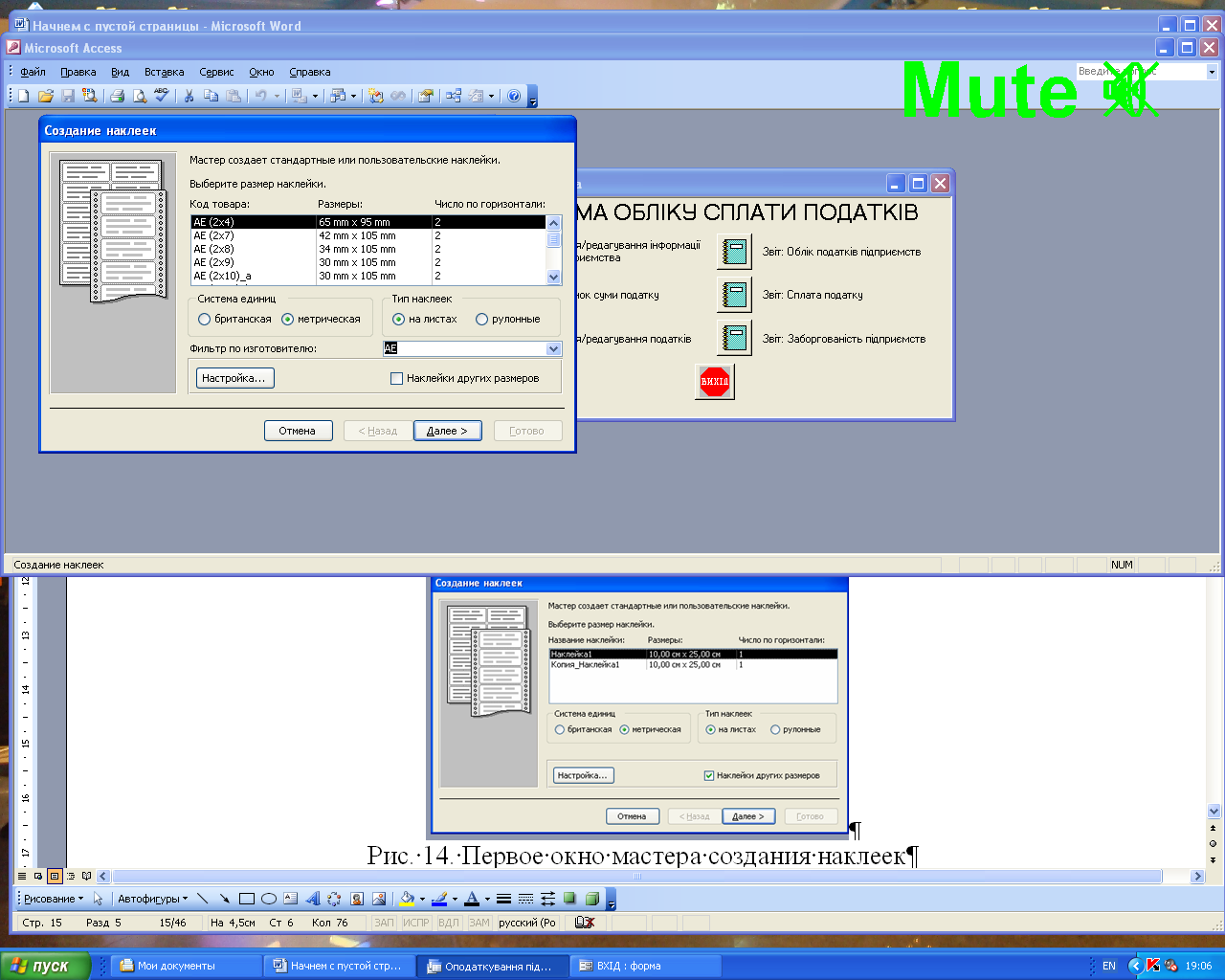
Task: Open Line Color dropdown arrow
Action: click(455, 899)
